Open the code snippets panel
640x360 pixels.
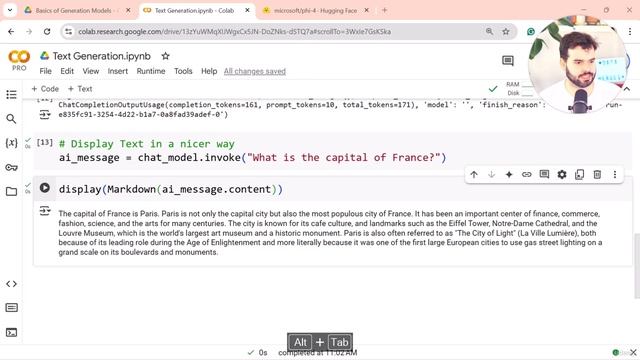click(x=11, y=284)
